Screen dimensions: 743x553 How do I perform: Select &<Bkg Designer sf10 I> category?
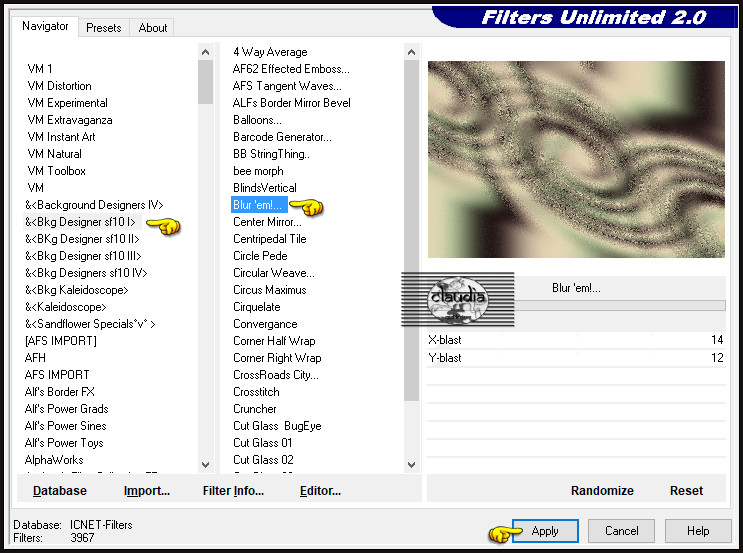[80, 222]
